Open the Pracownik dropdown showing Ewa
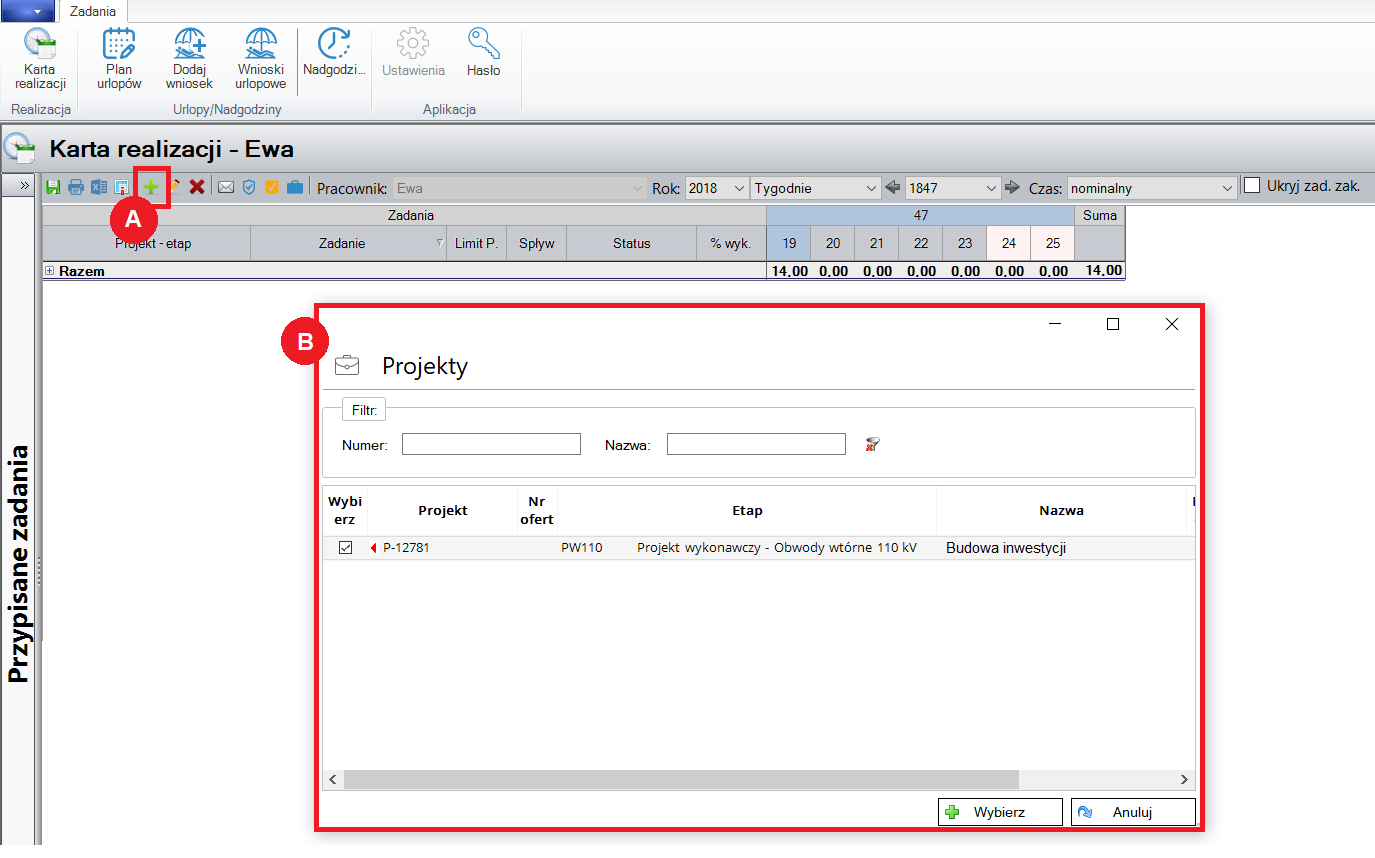This screenshot has height=858, width=1375. pyautogui.click(x=520, y=188)
